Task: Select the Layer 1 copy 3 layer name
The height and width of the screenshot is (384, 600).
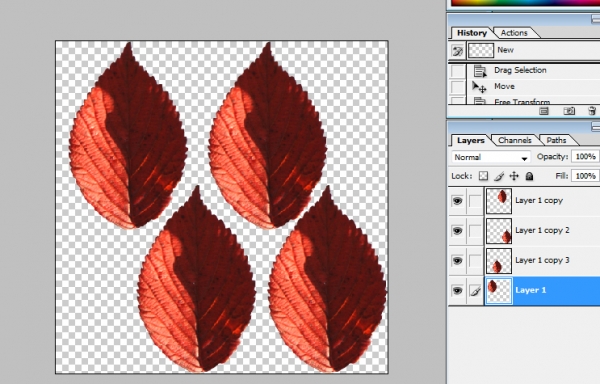Action: pyautogui.click(x=542, y=260)
